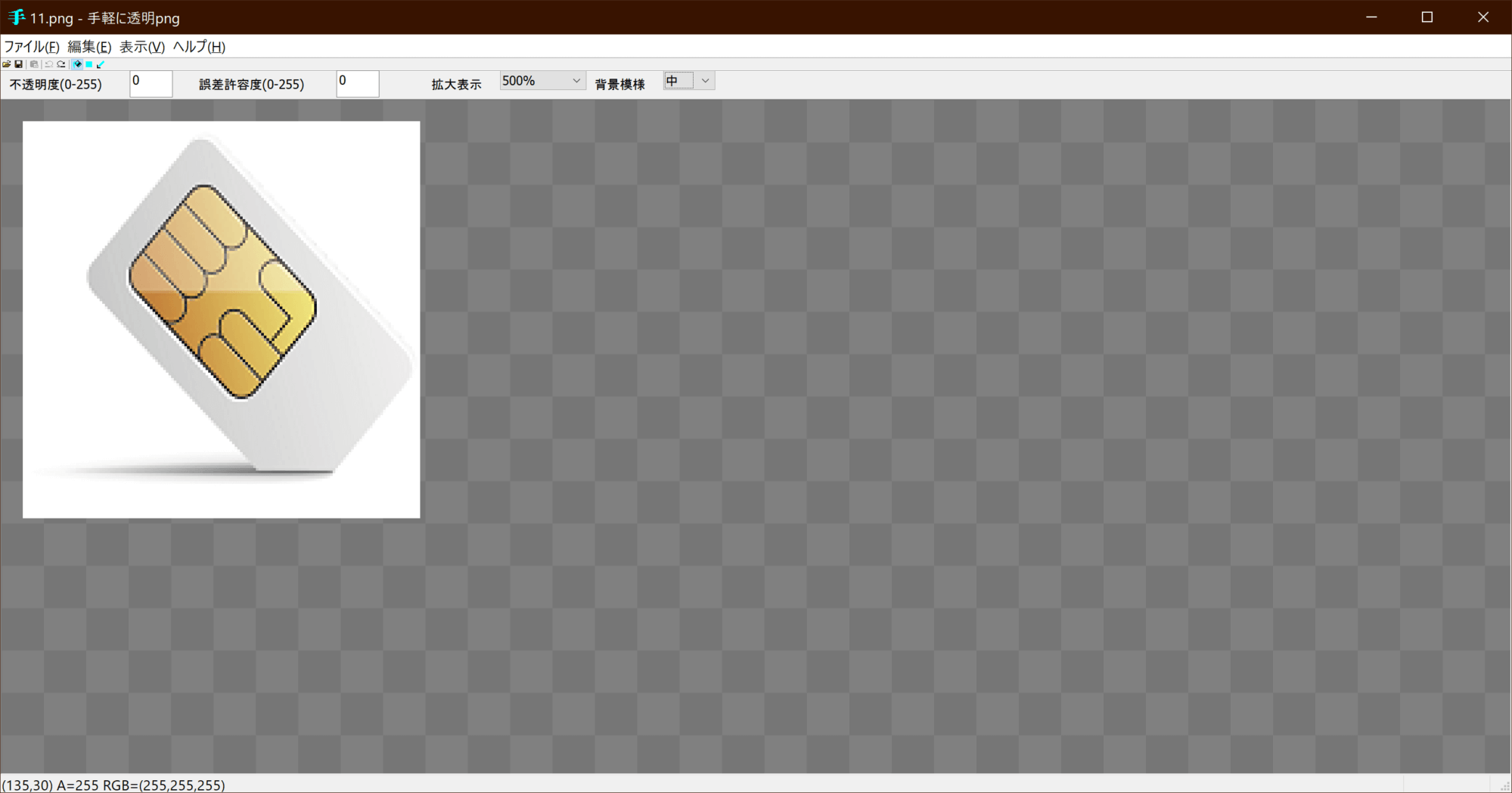Open the 表示(V) menu
1512x793 pixels.
click(x=142, y=47)
